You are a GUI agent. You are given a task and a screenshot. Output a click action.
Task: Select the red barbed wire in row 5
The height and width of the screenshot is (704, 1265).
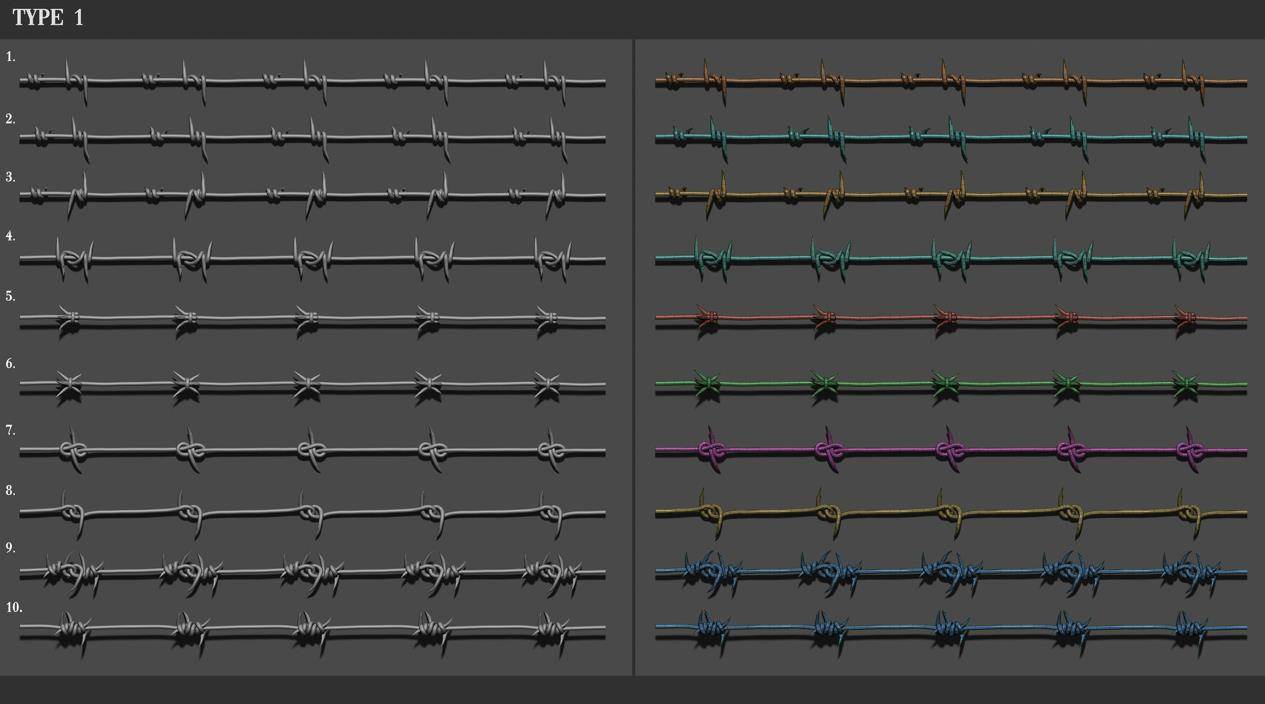pyautogui.click(x=950, y=320)
